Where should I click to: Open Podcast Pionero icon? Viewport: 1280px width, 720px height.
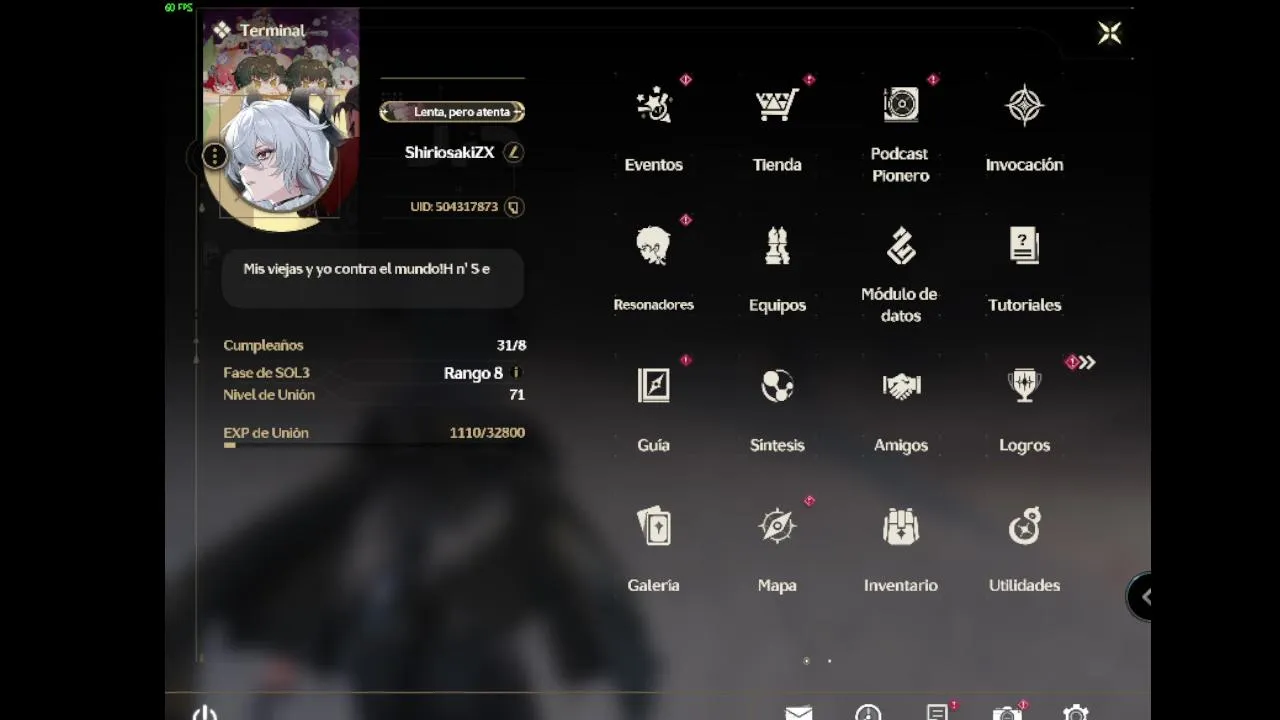901,104
